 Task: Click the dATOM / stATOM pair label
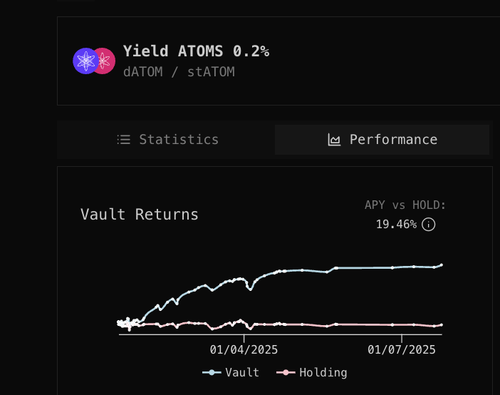click(x=179, y=72)
